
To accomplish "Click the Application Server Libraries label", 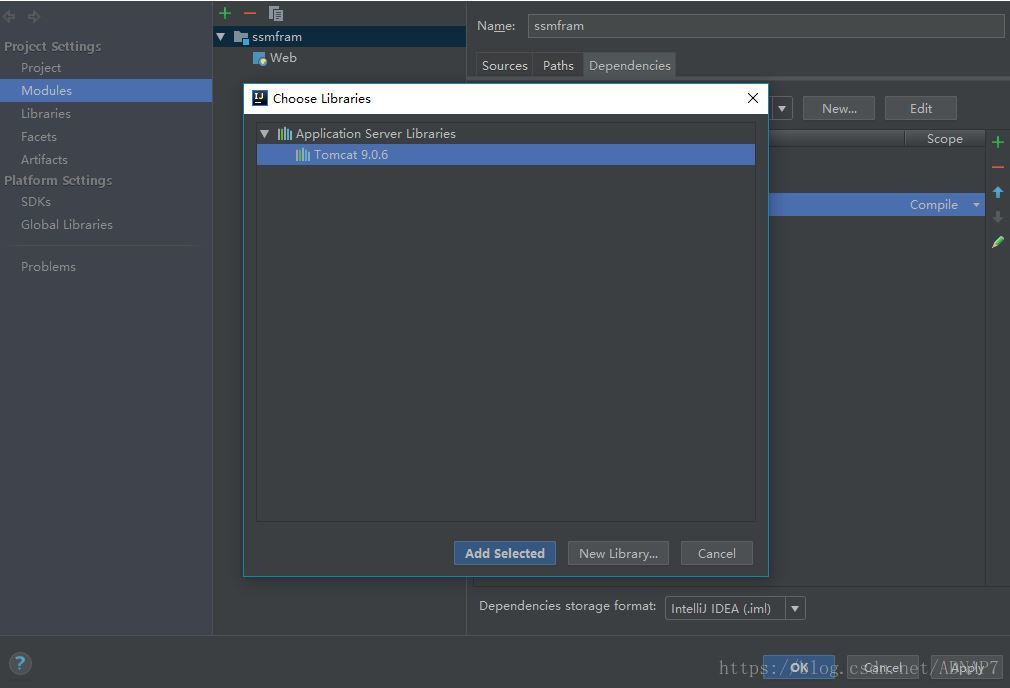I will coord(376,133).
